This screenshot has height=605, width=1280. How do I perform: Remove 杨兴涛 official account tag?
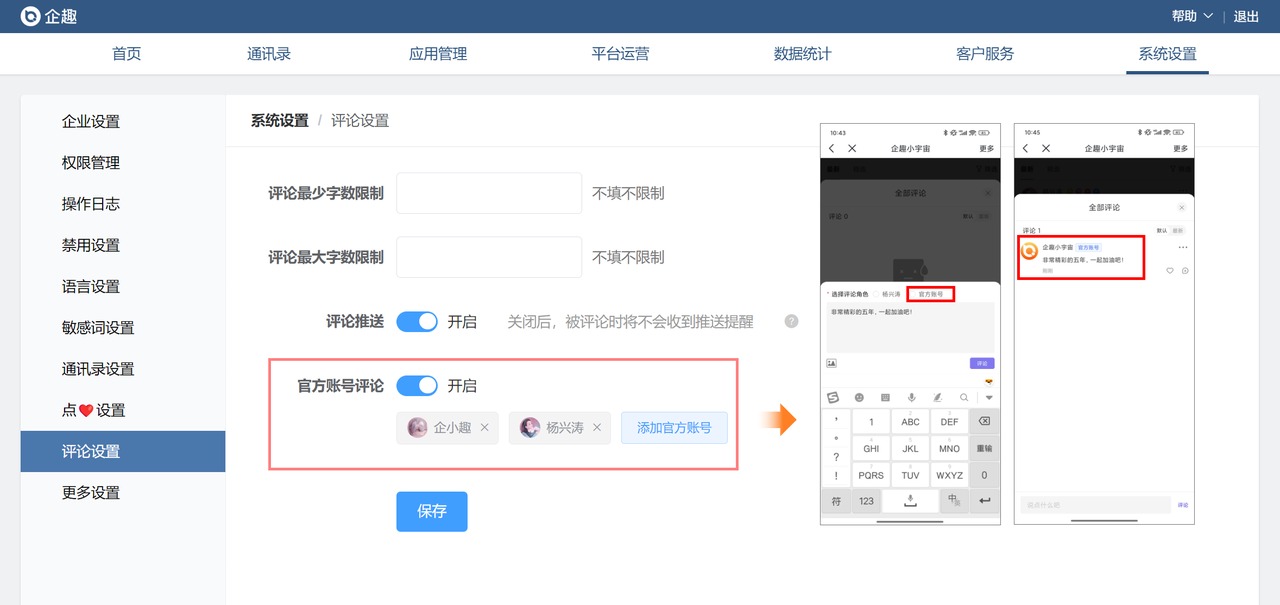pos(597,428)
